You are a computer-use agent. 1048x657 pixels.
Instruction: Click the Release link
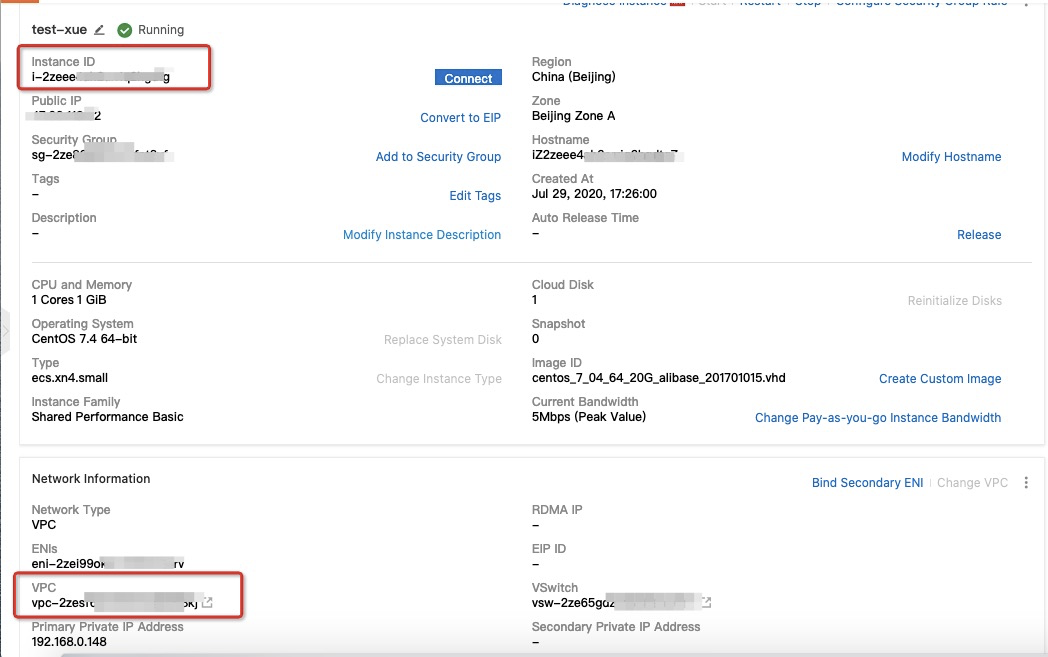pos(979,235)
